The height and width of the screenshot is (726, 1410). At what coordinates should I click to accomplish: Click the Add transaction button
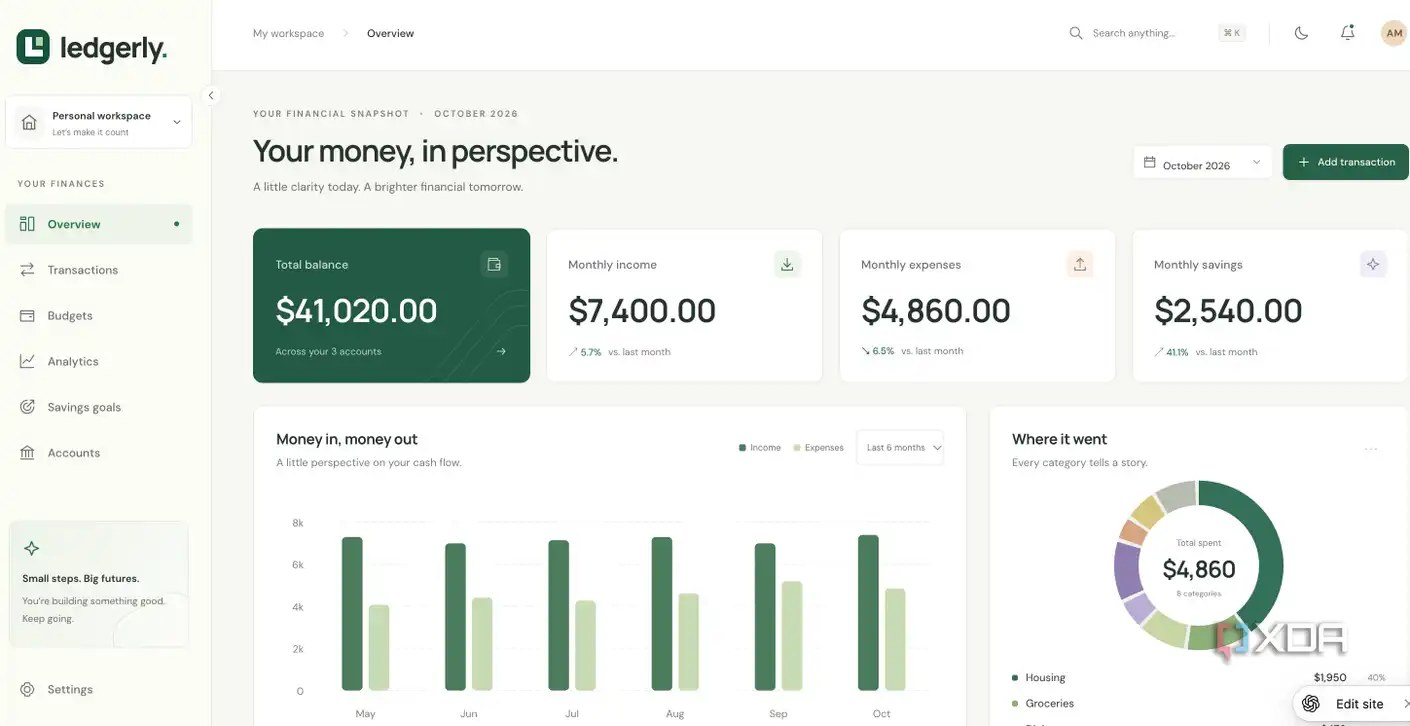click(1346, 162)
